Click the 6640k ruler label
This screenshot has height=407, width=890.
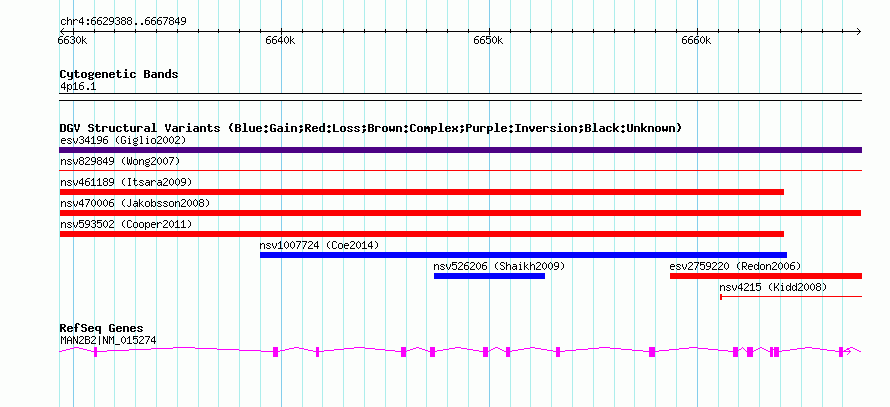click(280, 41)
